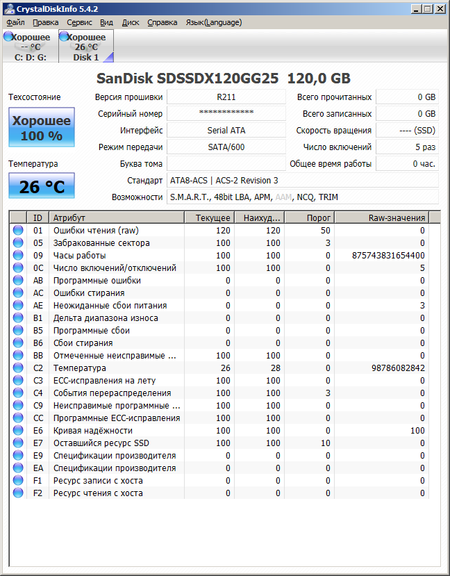Click the Всего записанных 0 GB field
Screen dimensions: 450x576
[407, 114]
